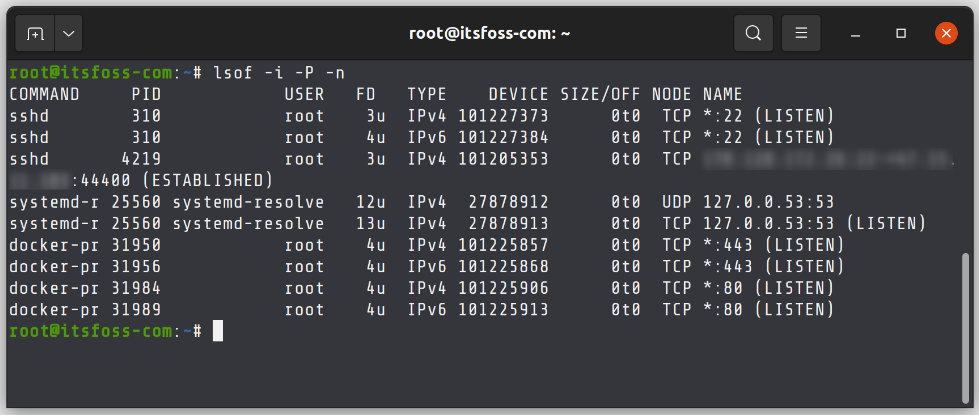Image resolution: width=979 pixels, height=415 pixels.
Task: Click the lsof -i -P -n command text
Action: [x=278, y=73]
